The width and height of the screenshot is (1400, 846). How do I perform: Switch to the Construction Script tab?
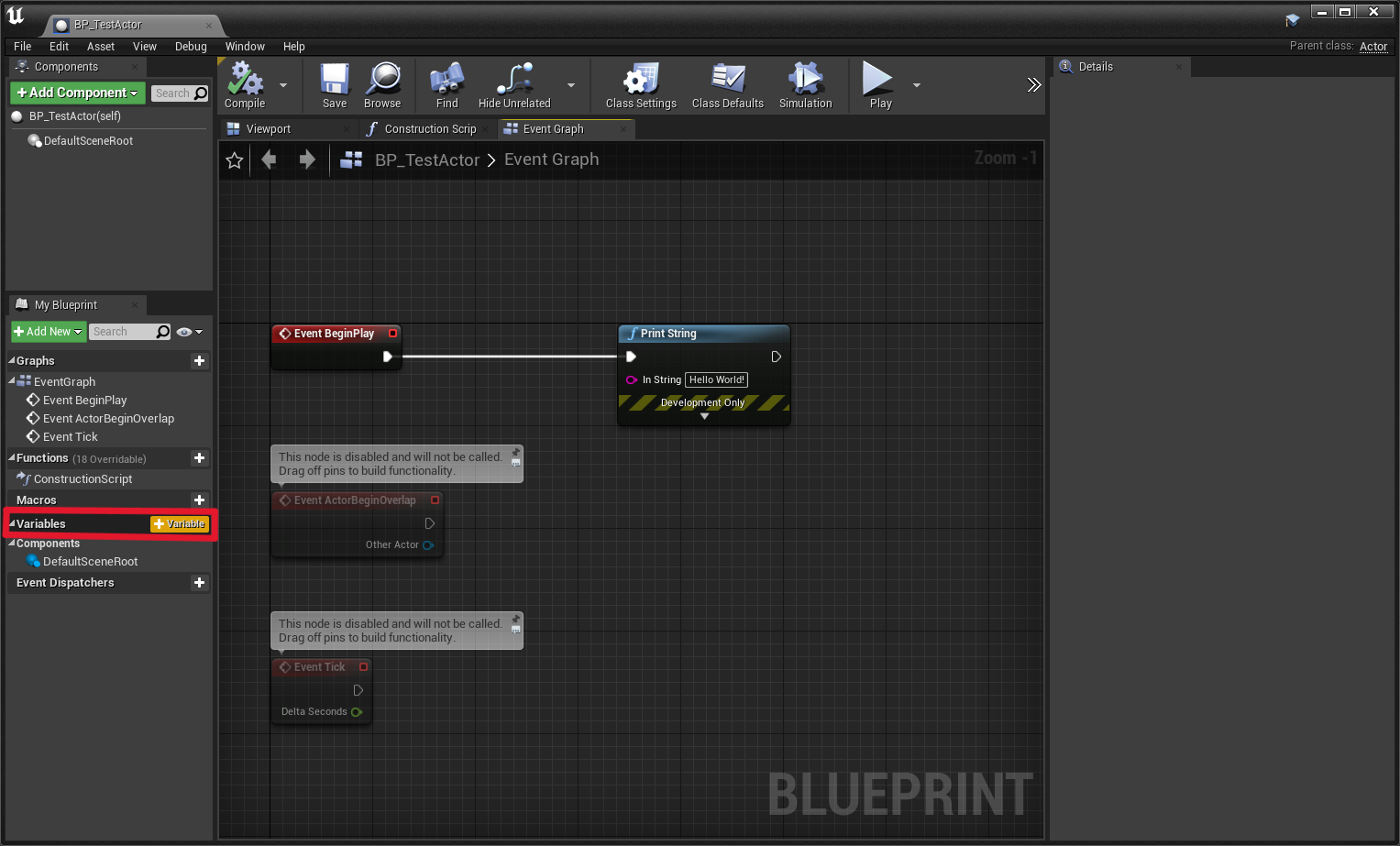[430, 129]
